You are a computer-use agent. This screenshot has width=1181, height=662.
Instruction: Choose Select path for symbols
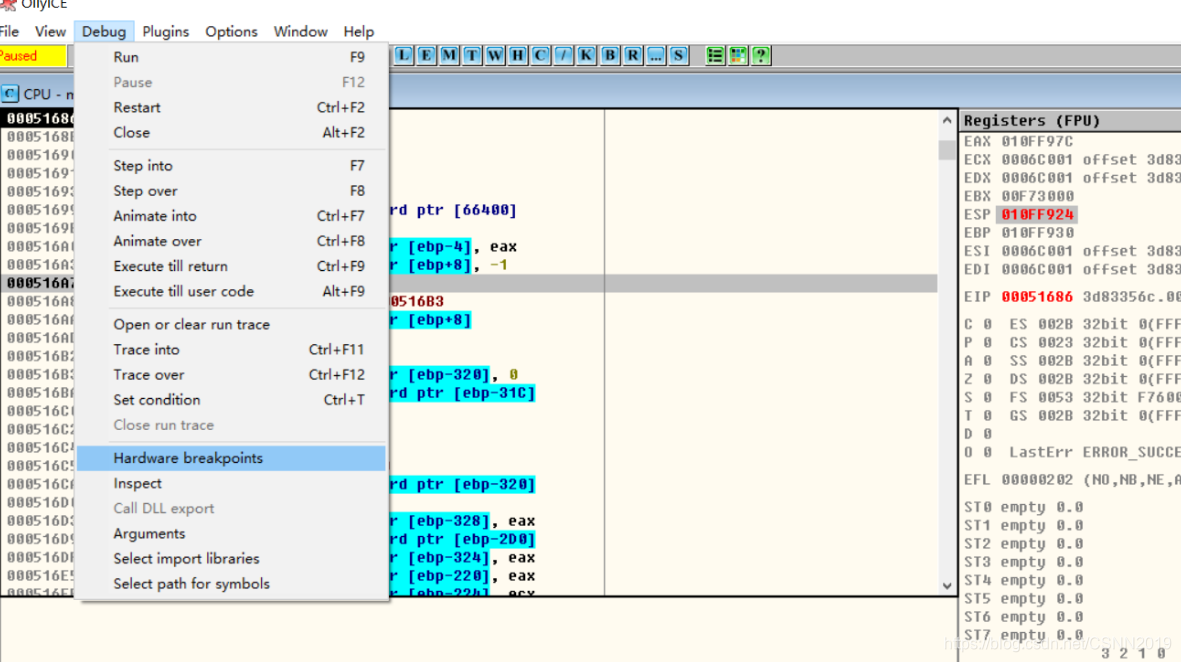[x=231, y=584]
